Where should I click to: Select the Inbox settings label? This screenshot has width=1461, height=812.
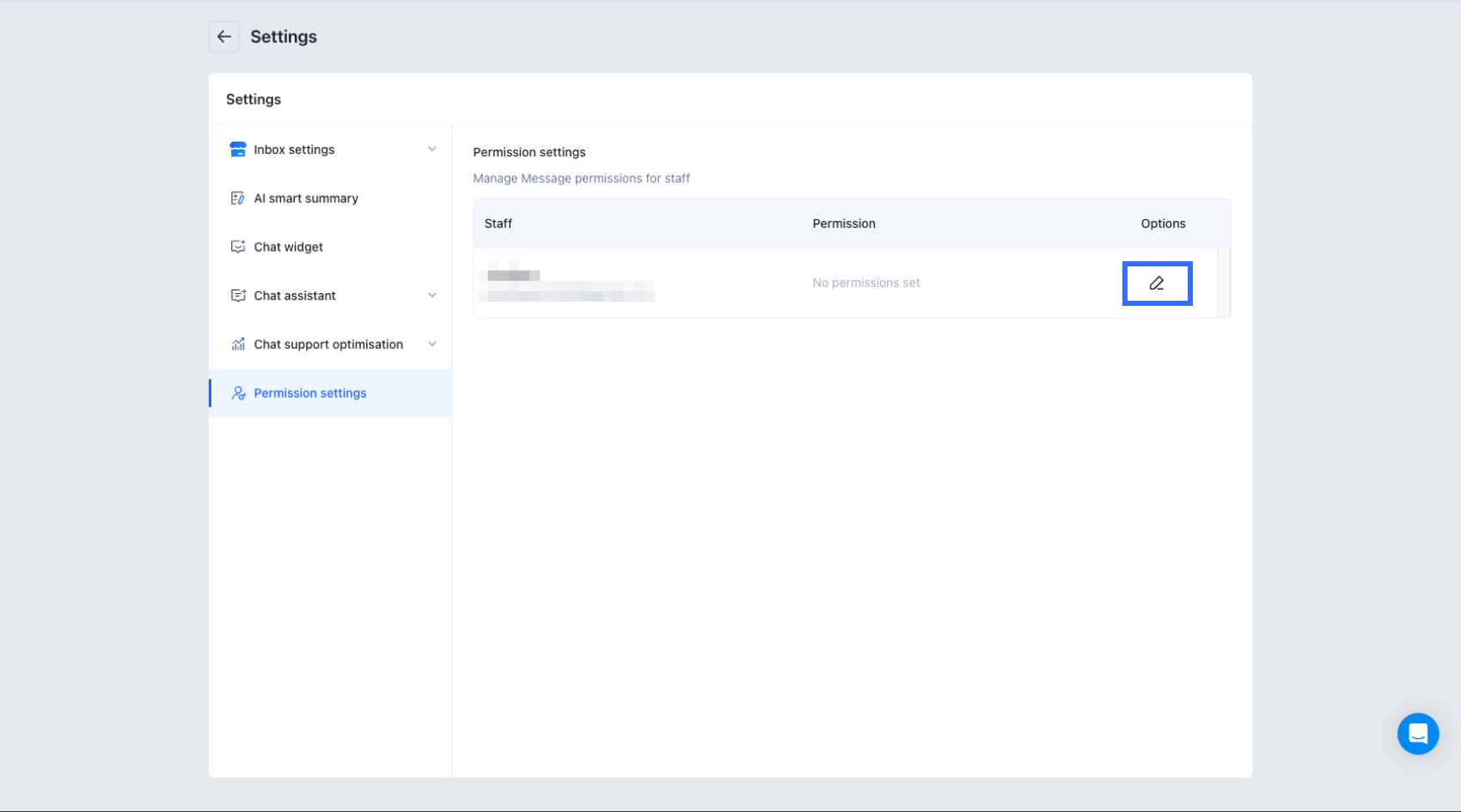pyautogui.click(x=294, y=150)
